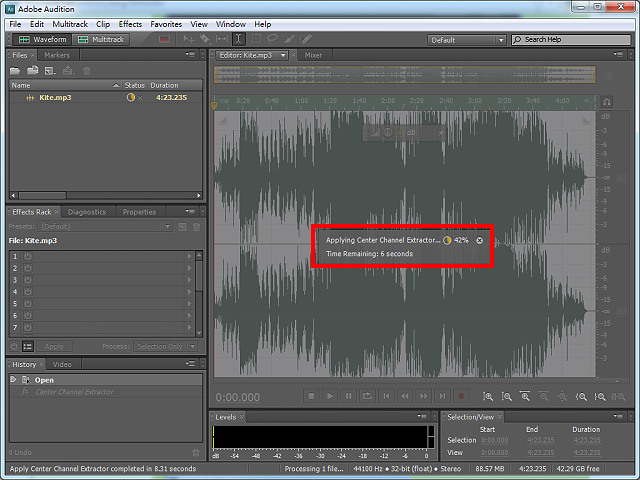Click the Search Help input field
The image size is (640, 480).
click(x=571, y=40)
